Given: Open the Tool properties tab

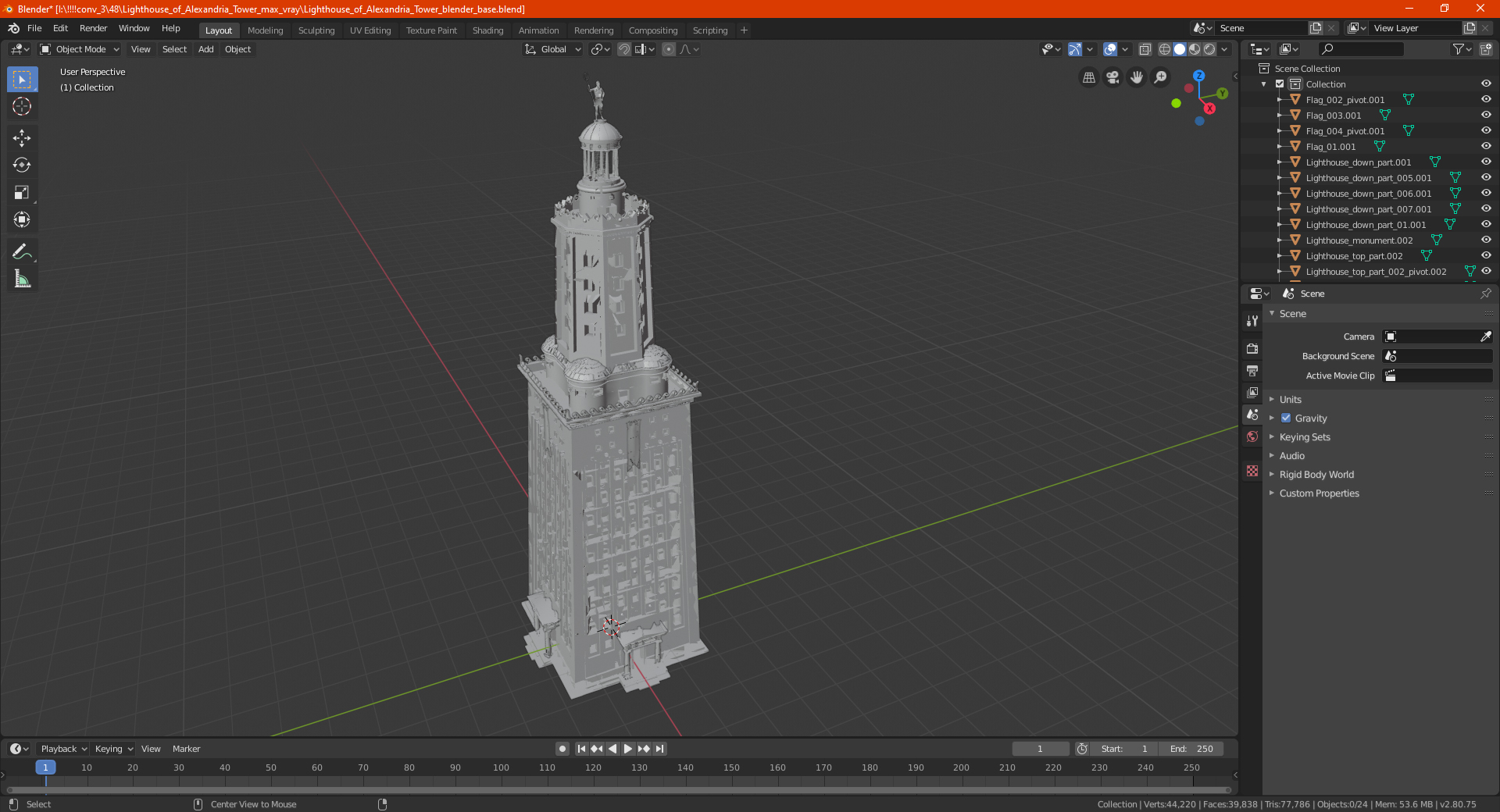Looking at the screenshot, I should point(1252,321).
